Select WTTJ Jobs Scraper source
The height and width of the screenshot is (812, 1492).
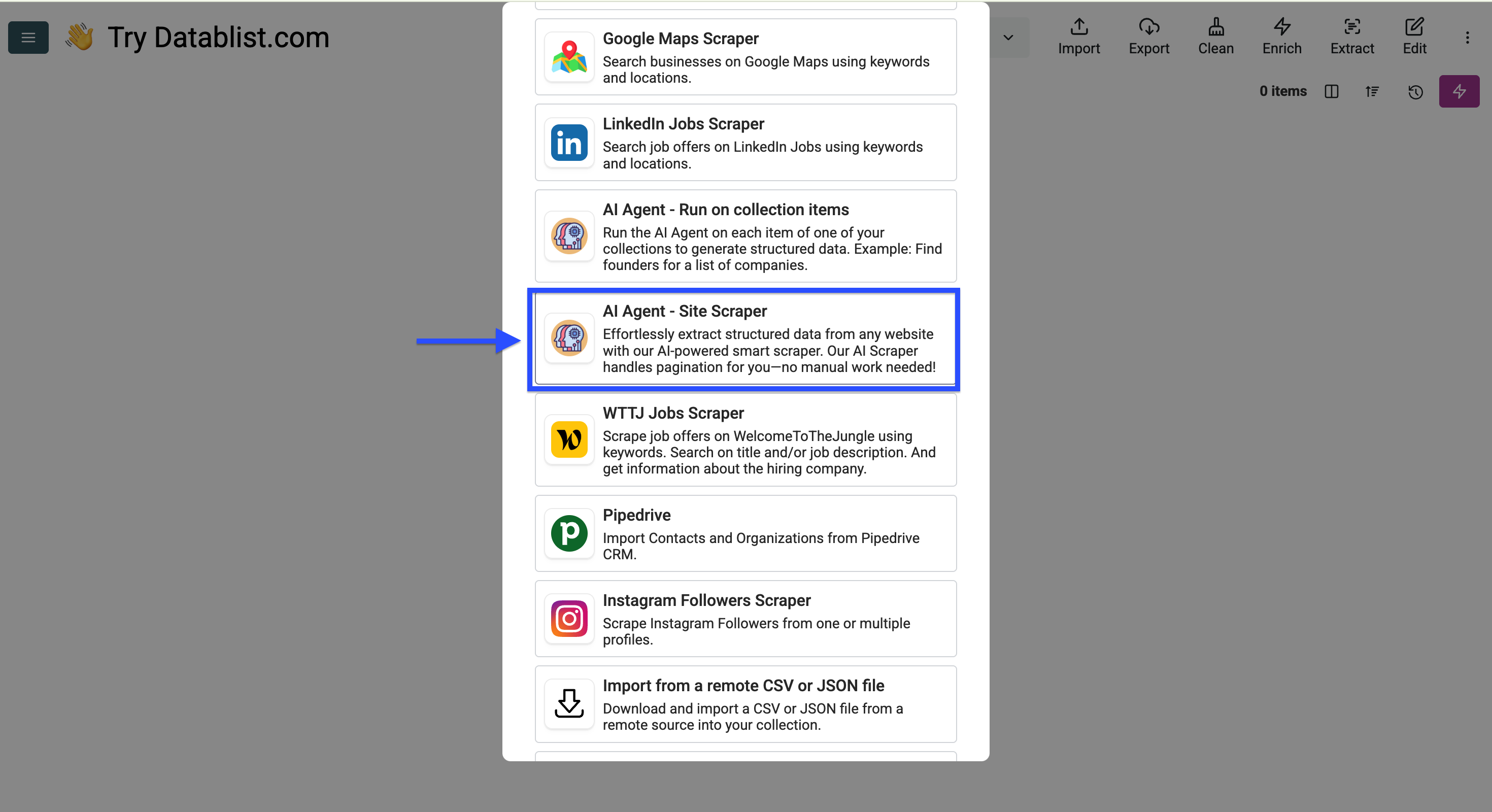745,439
